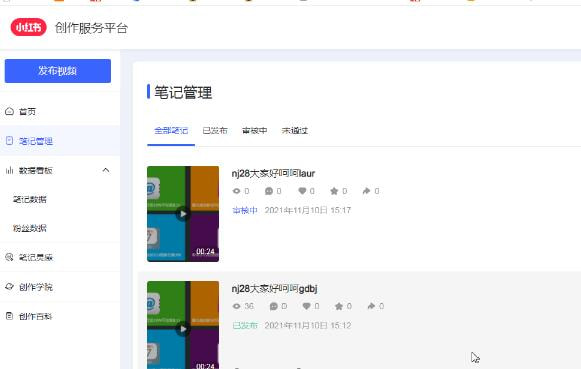Click heart likes icon of gdbj note
The width and height of the screenshot is (581, 369).
click(x=306, y=306)
